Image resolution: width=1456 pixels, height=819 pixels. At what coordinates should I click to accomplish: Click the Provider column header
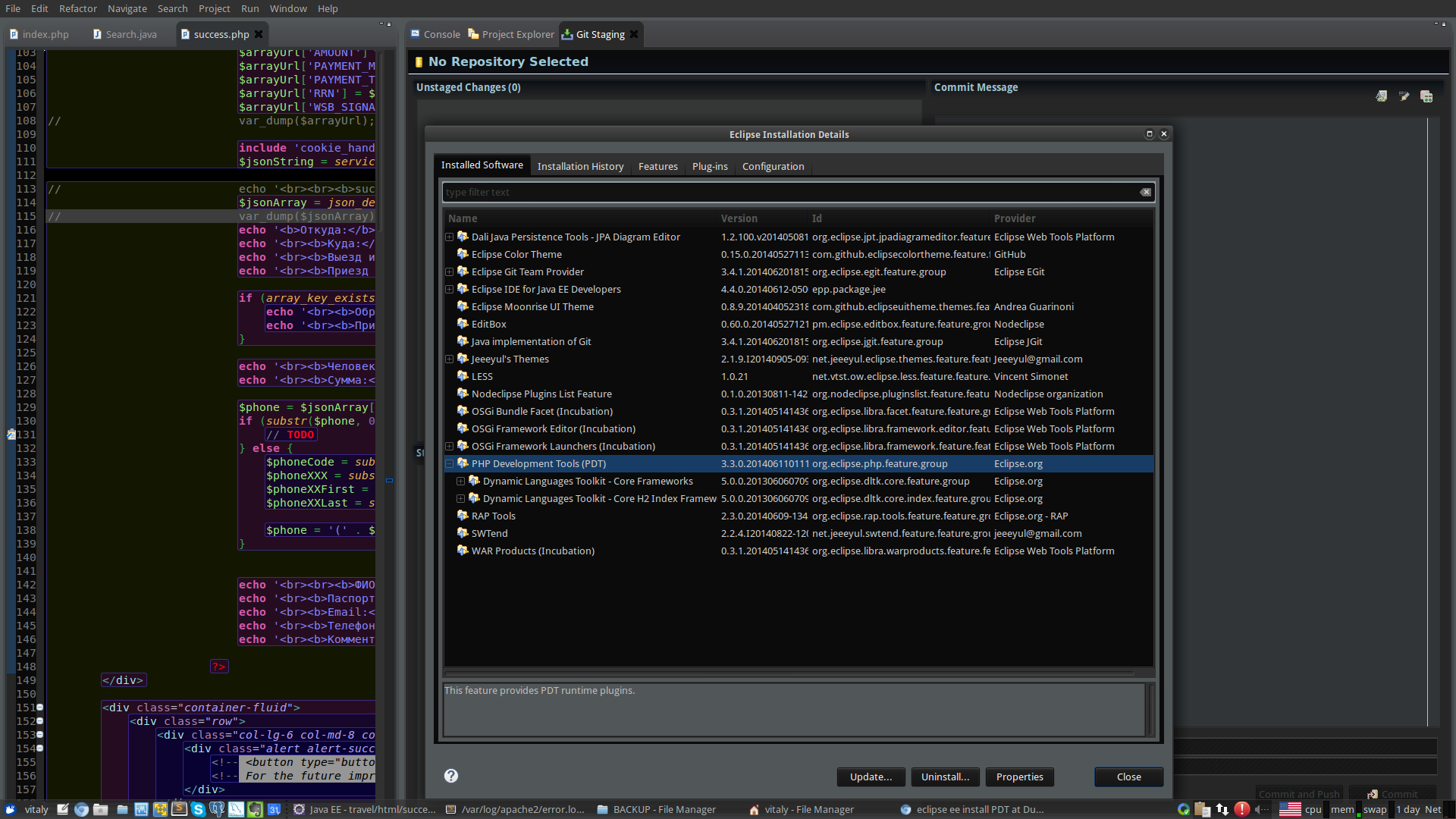pyautogui.click(x=1072, y=218)
